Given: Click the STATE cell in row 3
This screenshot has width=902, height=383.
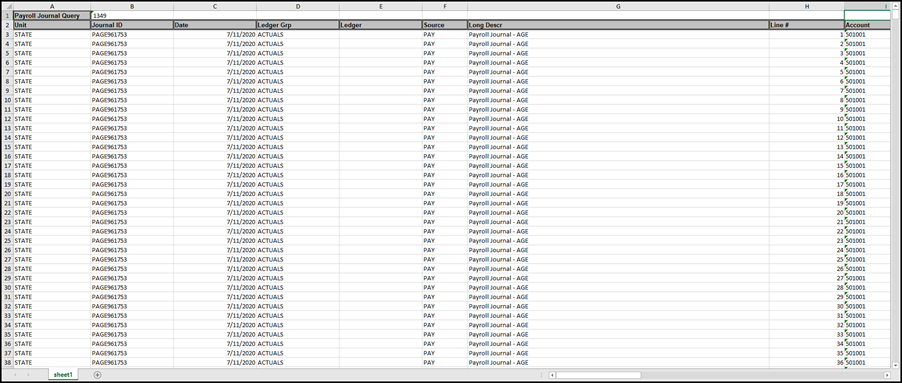Looking at the screenshot, I should click(52, 35).
